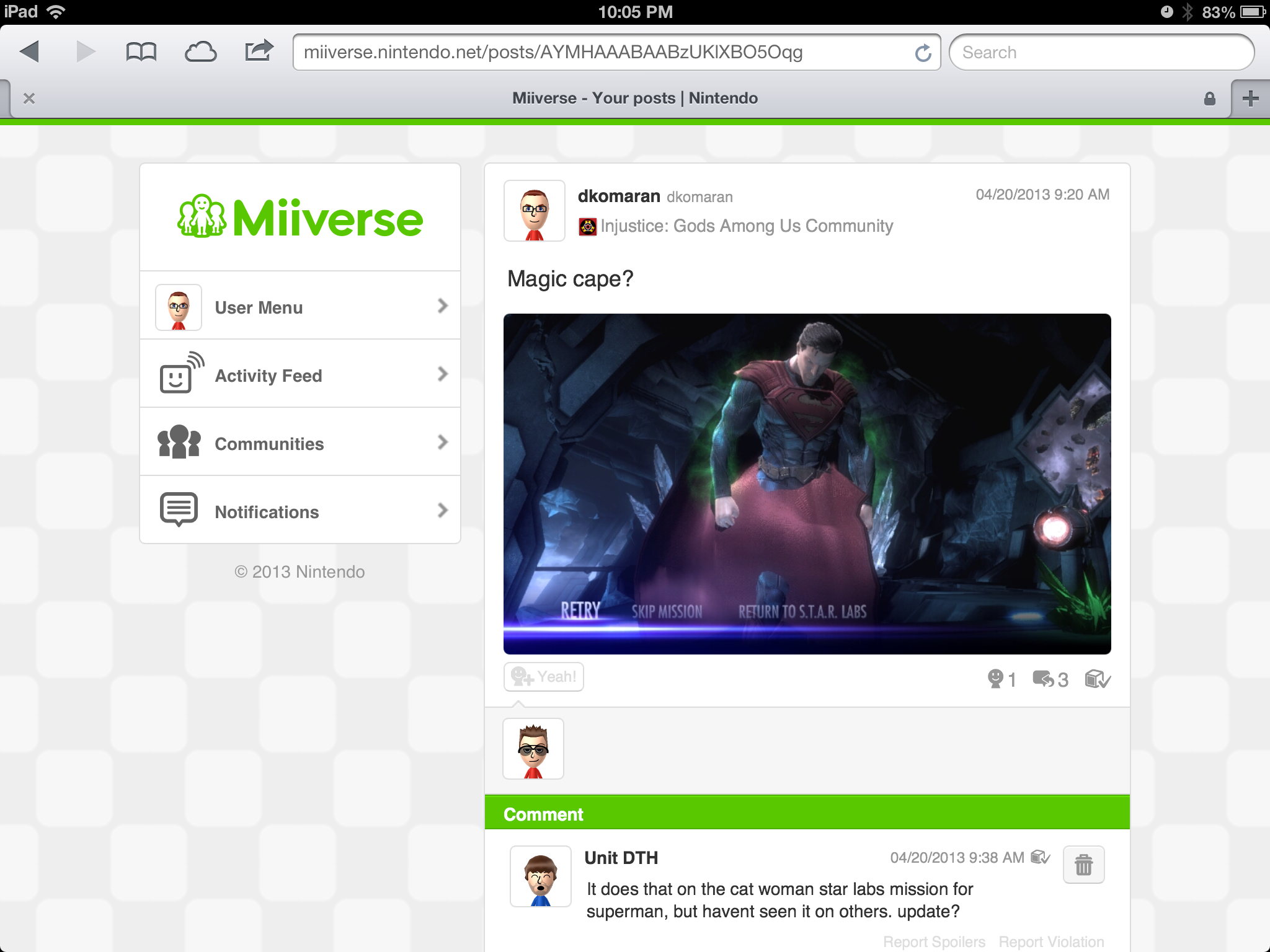
Task: Tap the share arrow icon
Action: pos(259,51)
